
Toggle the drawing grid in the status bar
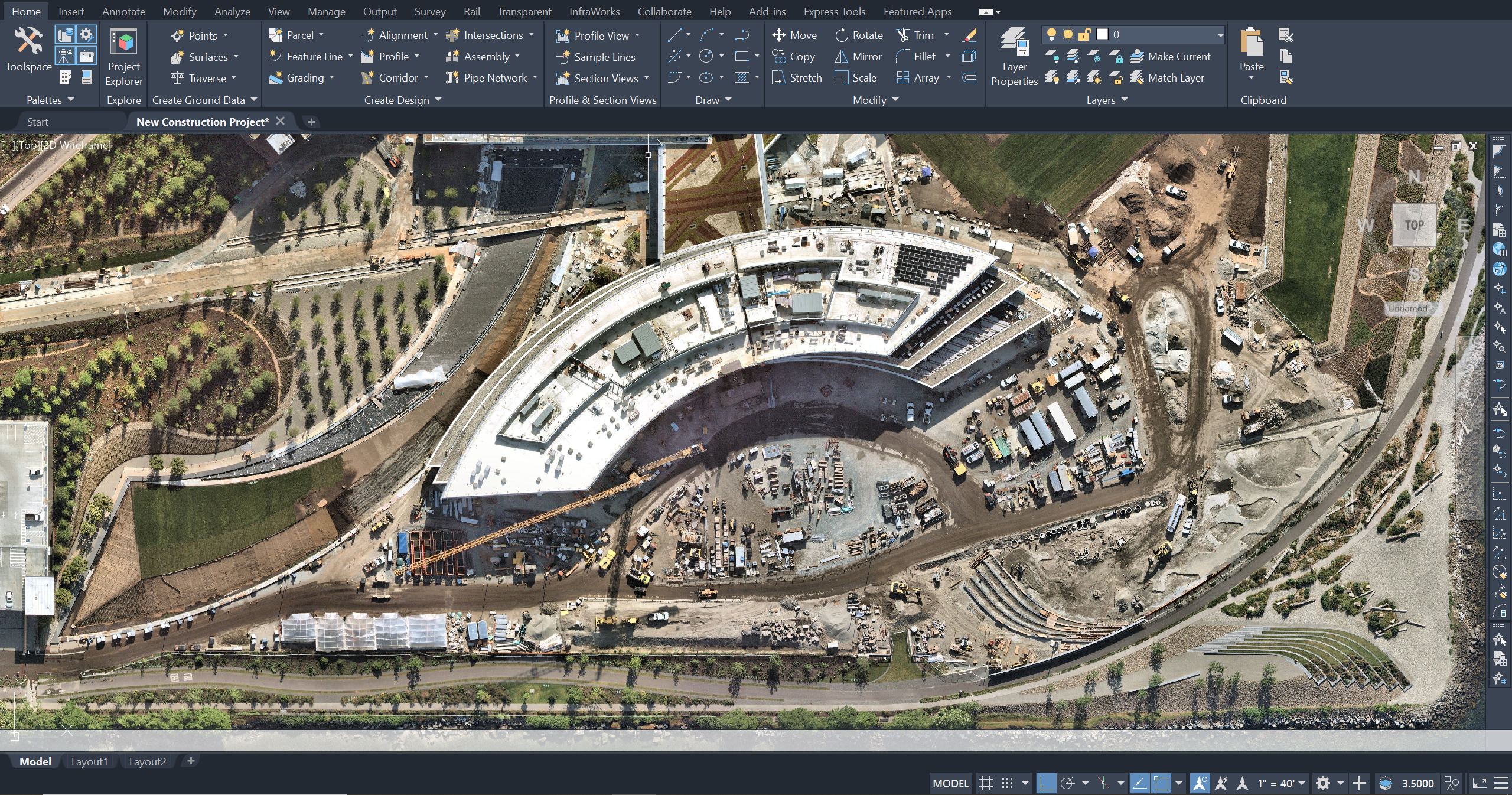pyautogui.click(x=986, y=783)
